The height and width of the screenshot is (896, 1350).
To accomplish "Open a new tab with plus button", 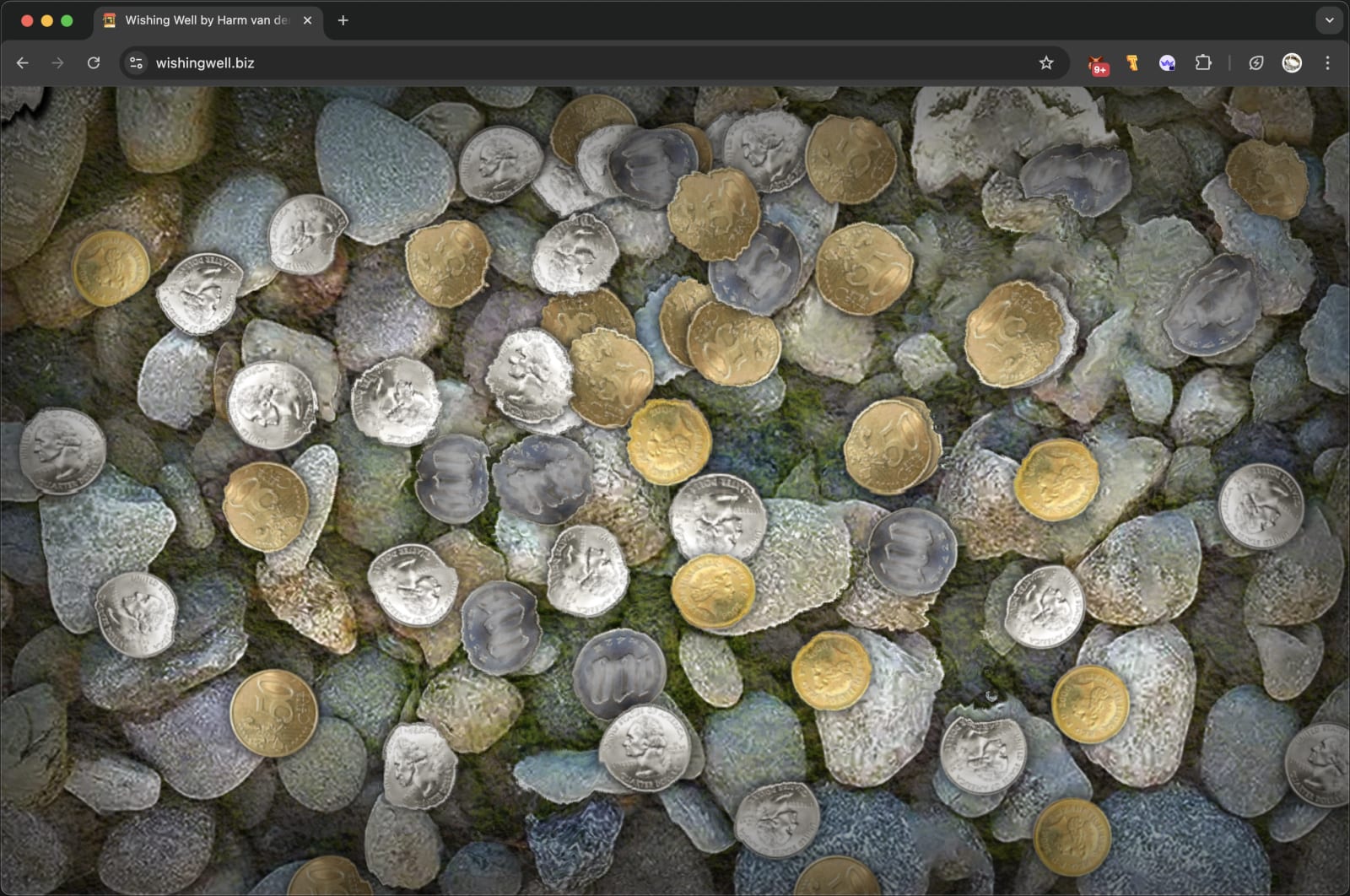I will pos(343,20).
